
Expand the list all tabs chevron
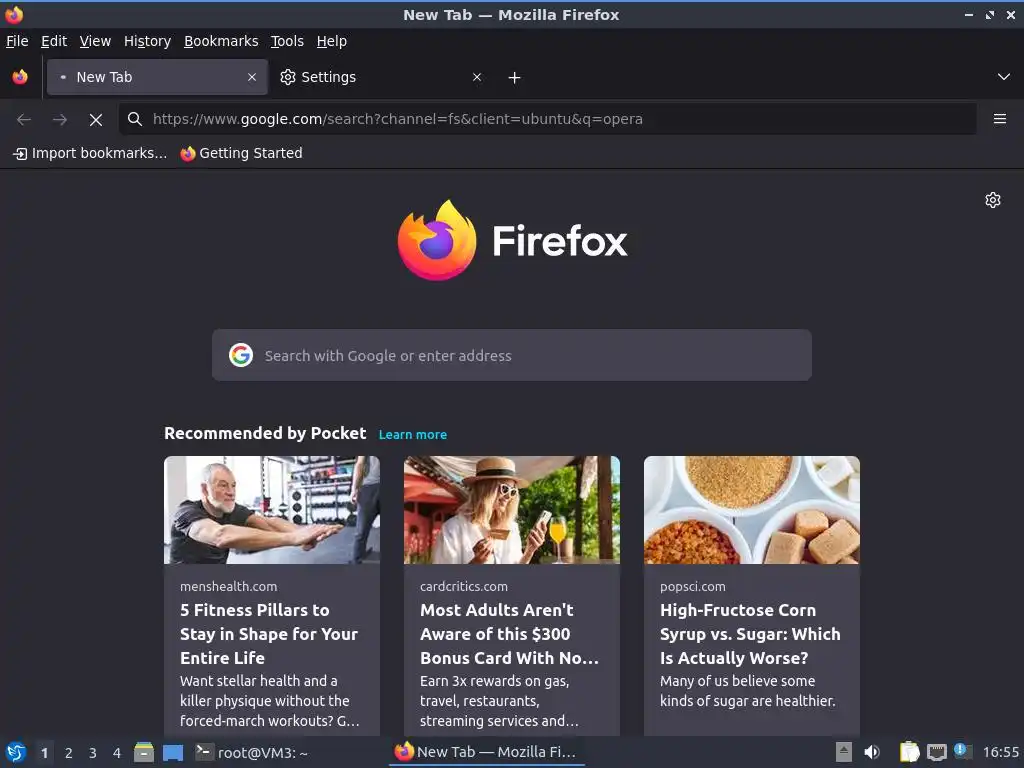point(1004,77)
